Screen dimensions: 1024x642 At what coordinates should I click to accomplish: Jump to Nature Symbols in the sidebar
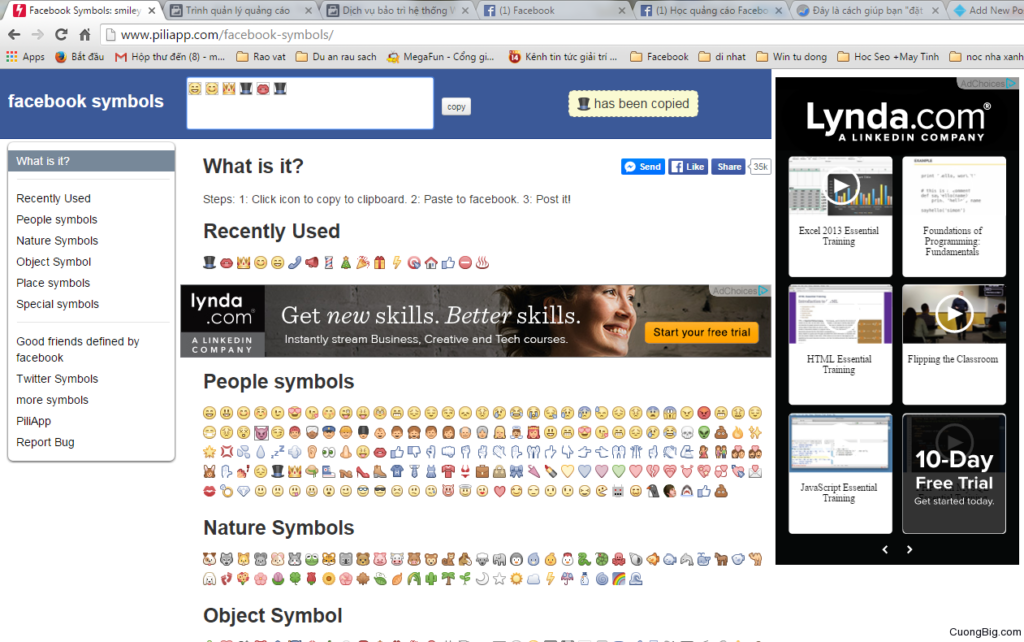(57, 240)
